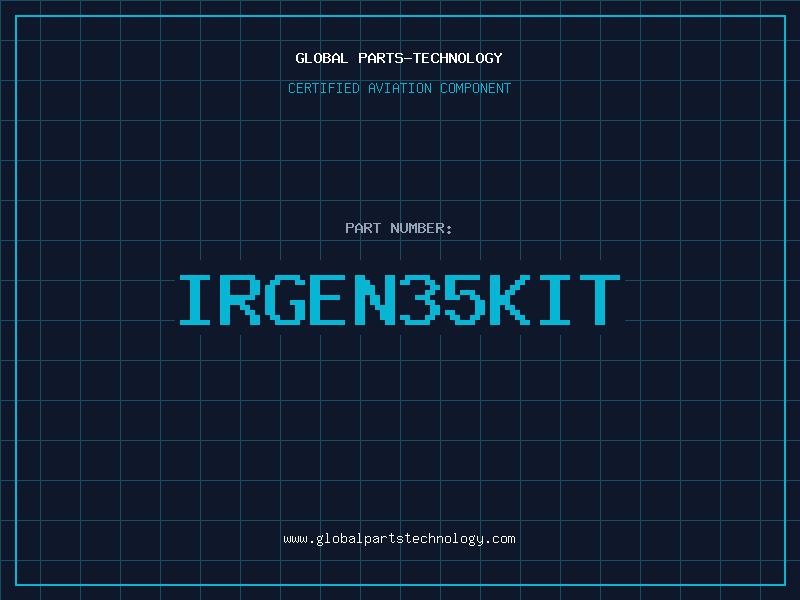Click the PART NUMBER: label

pyautogui.click(x=398, y=228)
